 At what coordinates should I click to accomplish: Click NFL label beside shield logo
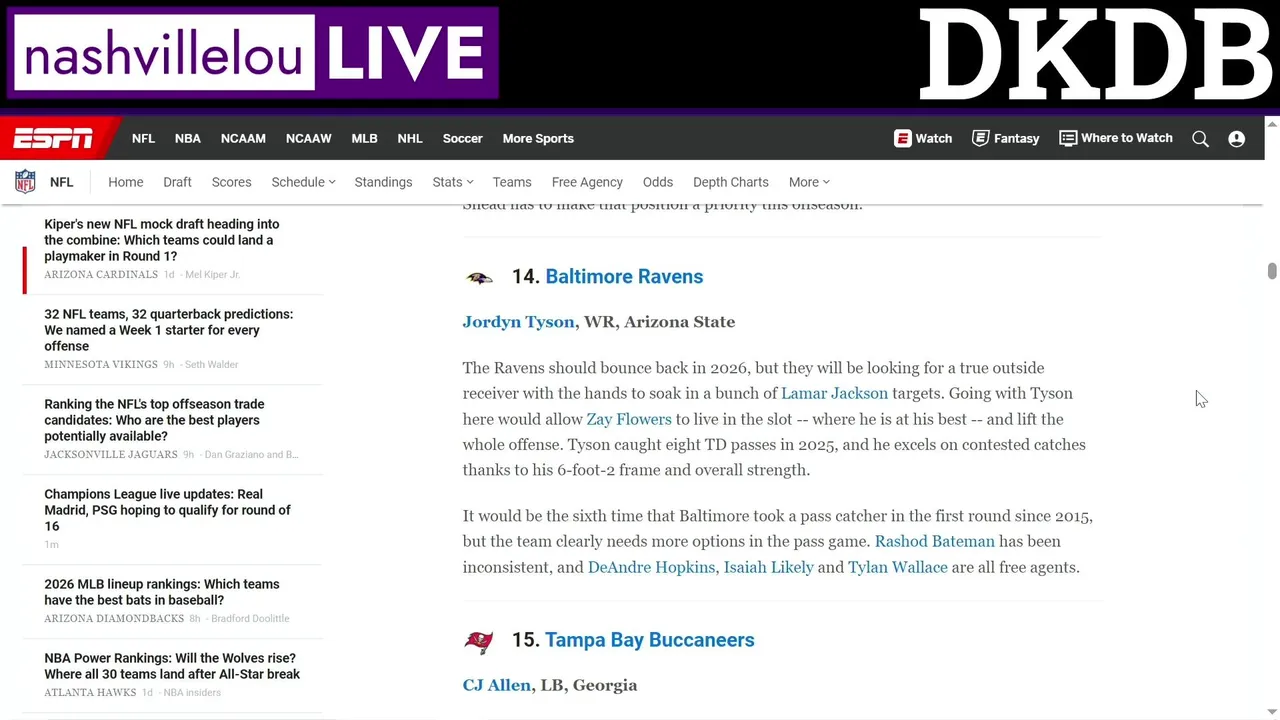[x=62, y=182]
